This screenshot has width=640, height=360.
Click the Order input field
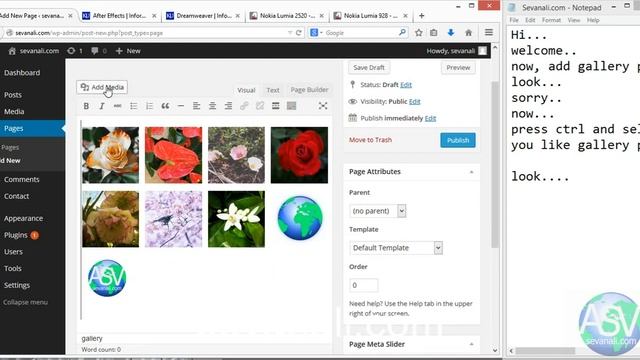point(363,285)
